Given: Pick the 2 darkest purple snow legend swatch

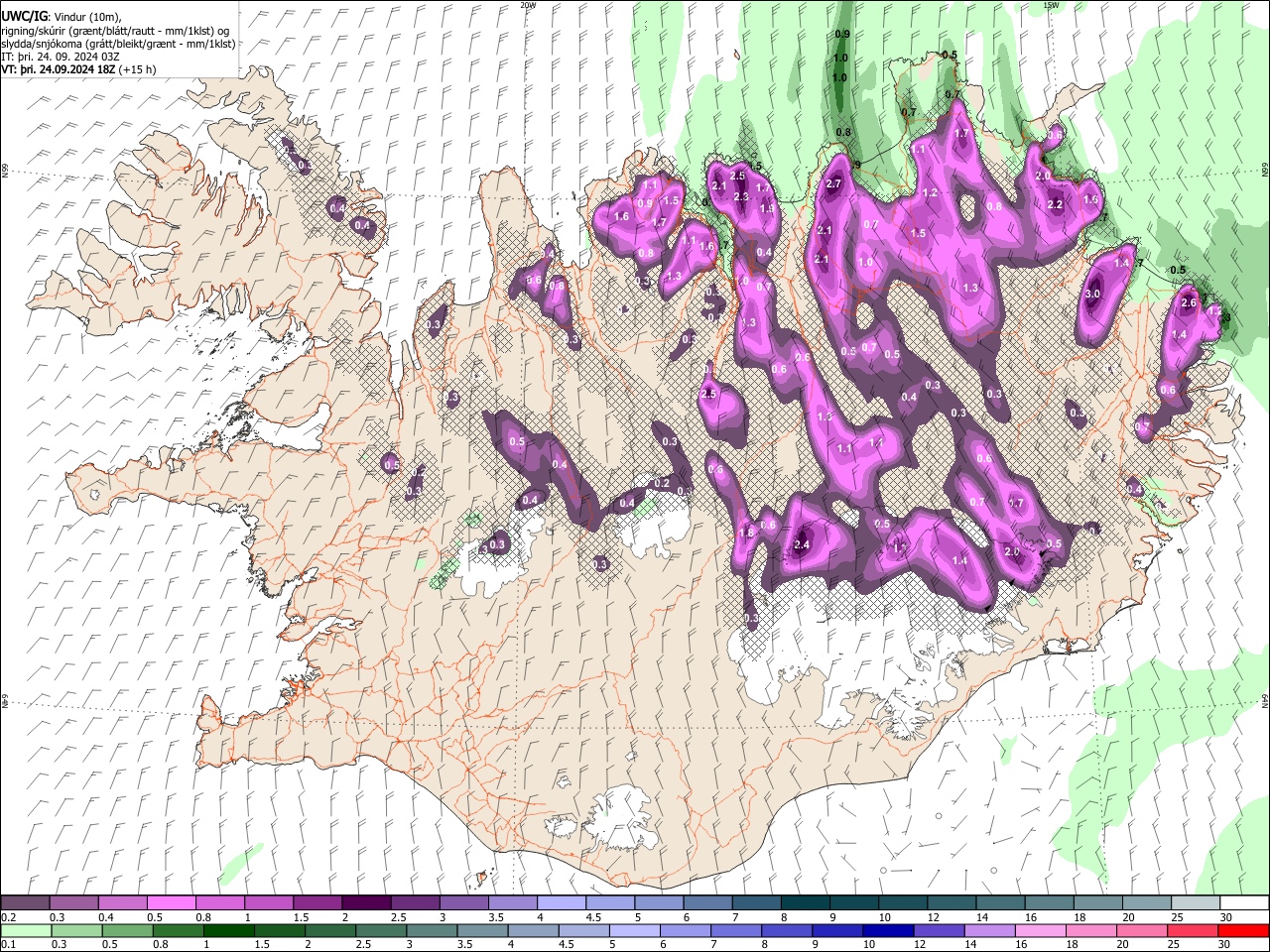Looking at the screenshot, I should [x=366, y=902].
